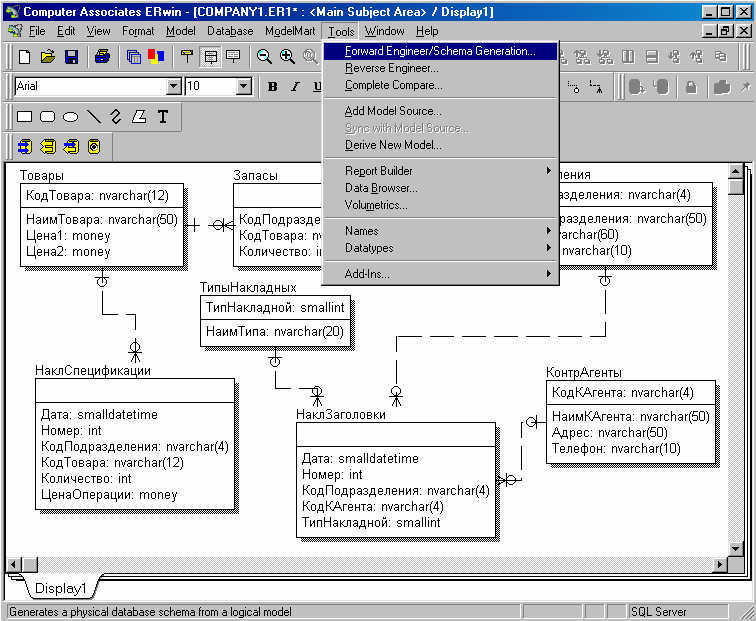Open the Model menu
Image resolution: width=756 pixels, height=621 pixels.
181,31
